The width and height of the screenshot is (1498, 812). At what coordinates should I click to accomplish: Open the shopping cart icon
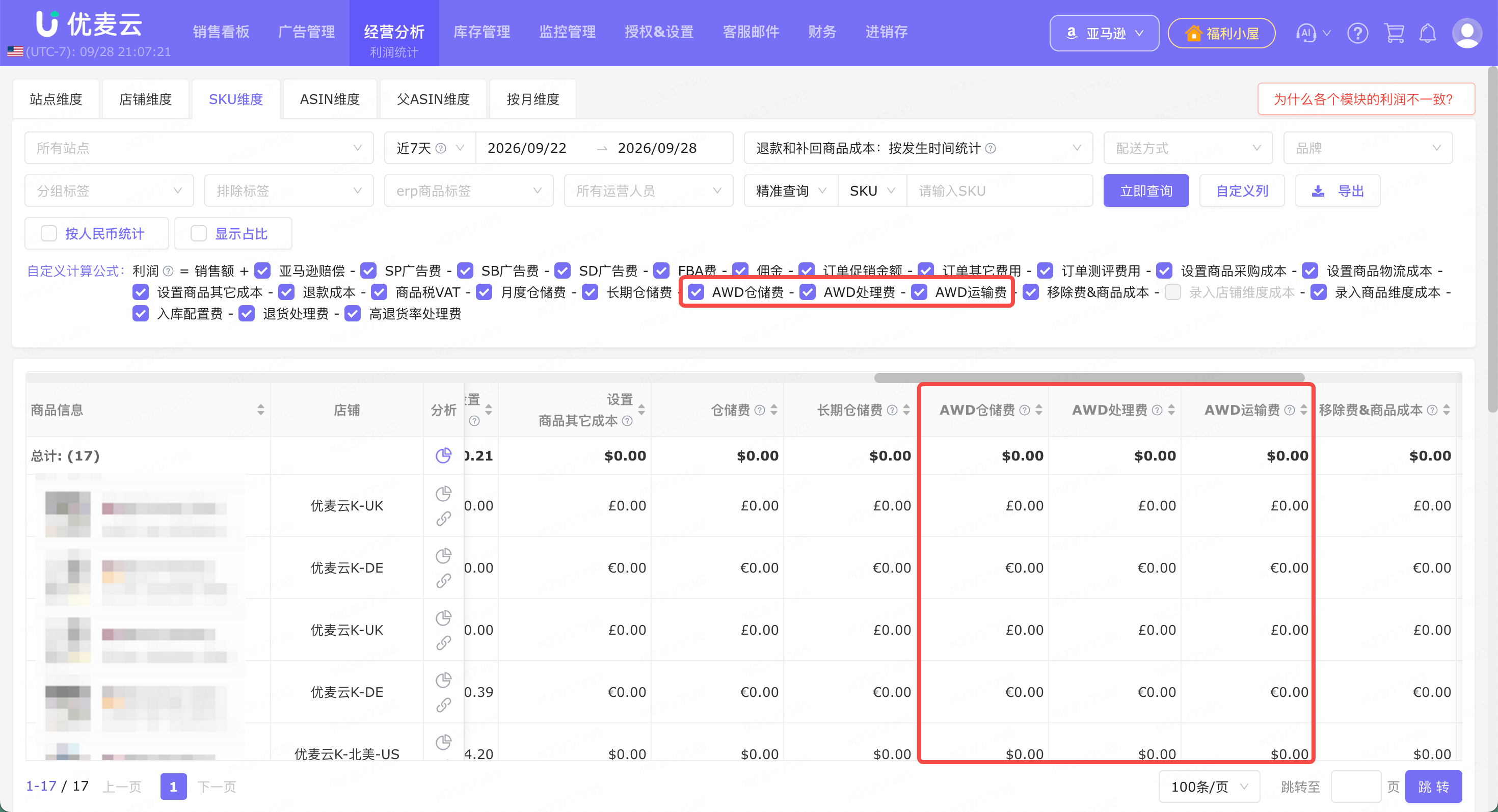pos(1394,33)
